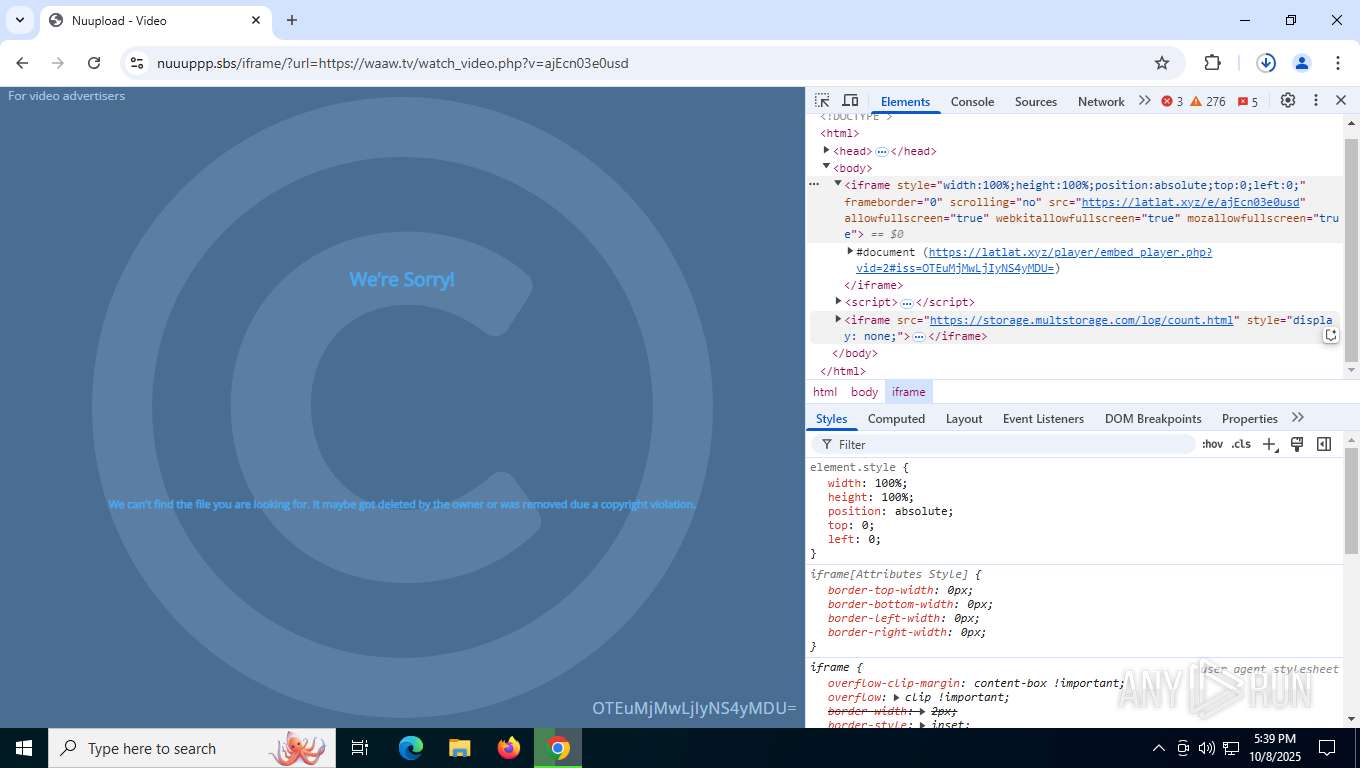Screen dimensions: 1360x768
Task: Open the DOM Breakpoints tab
Action: click(x=1153, y=419)
